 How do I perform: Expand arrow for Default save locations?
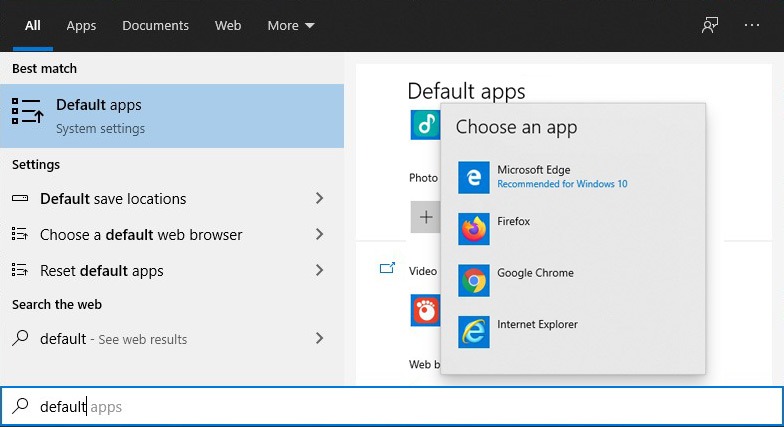[x=320, y=198]
